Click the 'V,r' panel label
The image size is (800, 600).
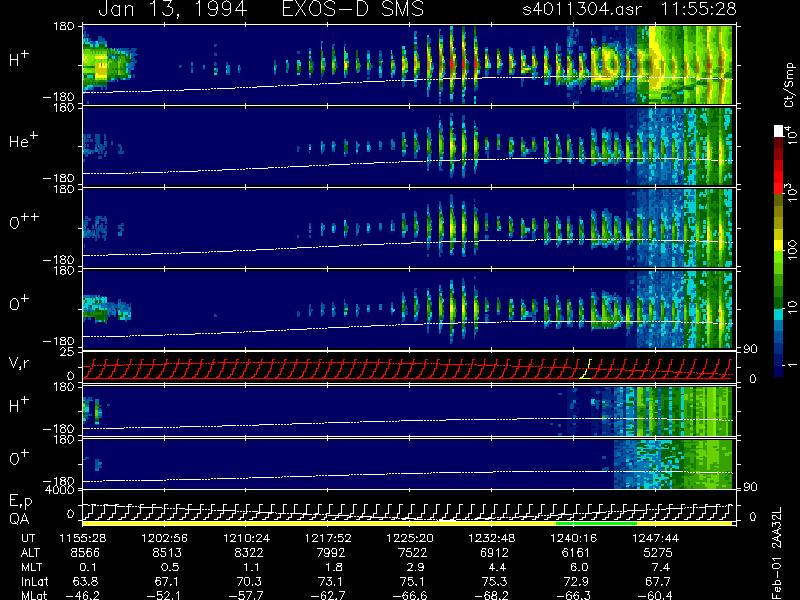[x=18, y=363]
